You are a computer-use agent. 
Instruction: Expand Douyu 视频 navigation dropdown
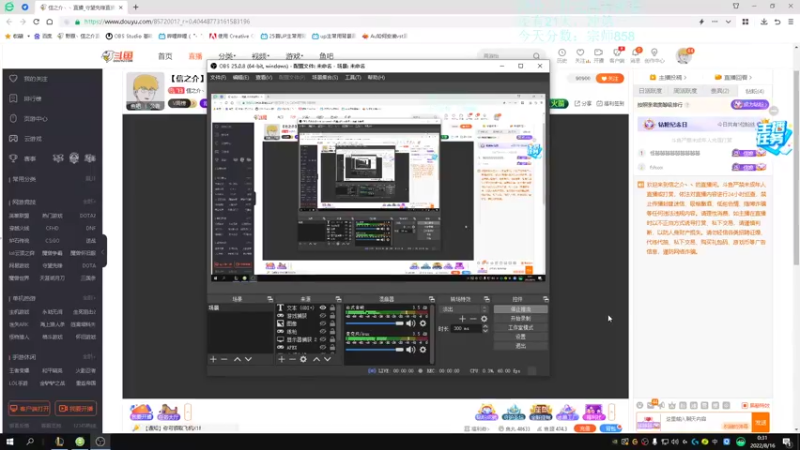click(261, 56)
